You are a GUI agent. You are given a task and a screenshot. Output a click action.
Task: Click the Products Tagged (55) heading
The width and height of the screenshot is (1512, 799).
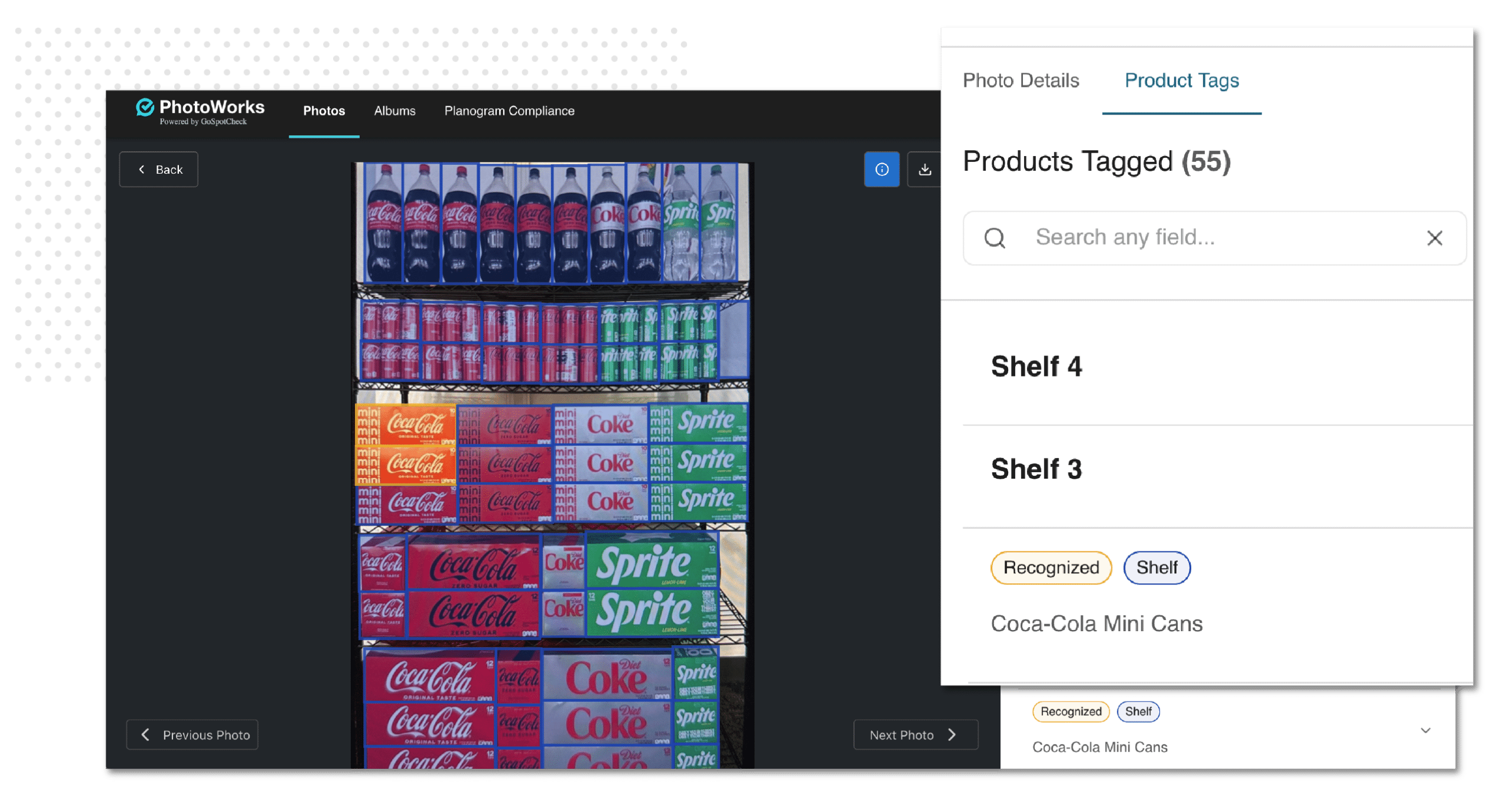point(1096,161)
